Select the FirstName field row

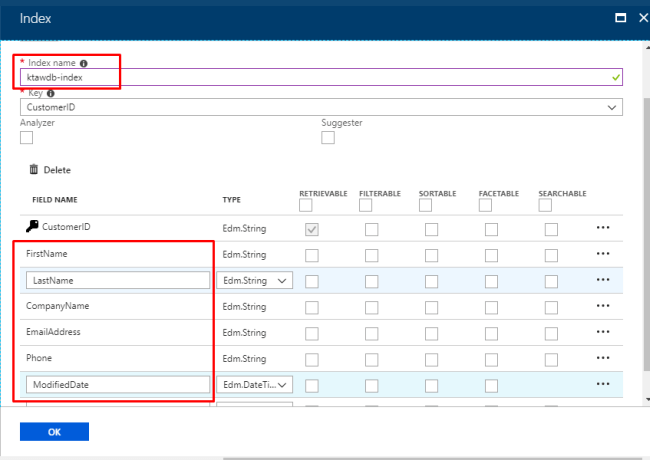pyautogui.click(x=321, y=254)
